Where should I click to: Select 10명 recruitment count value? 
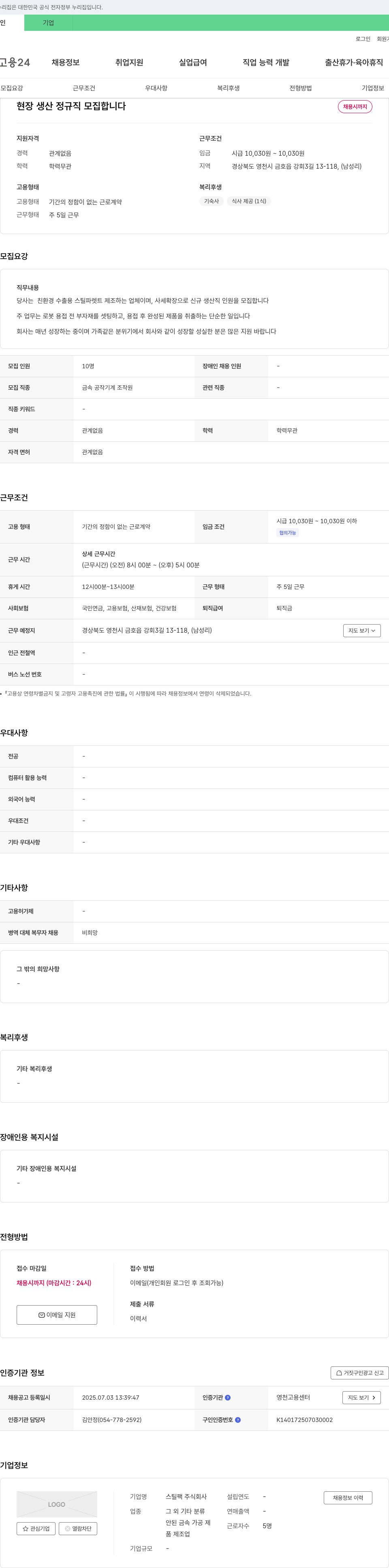(x=88, y=366)
